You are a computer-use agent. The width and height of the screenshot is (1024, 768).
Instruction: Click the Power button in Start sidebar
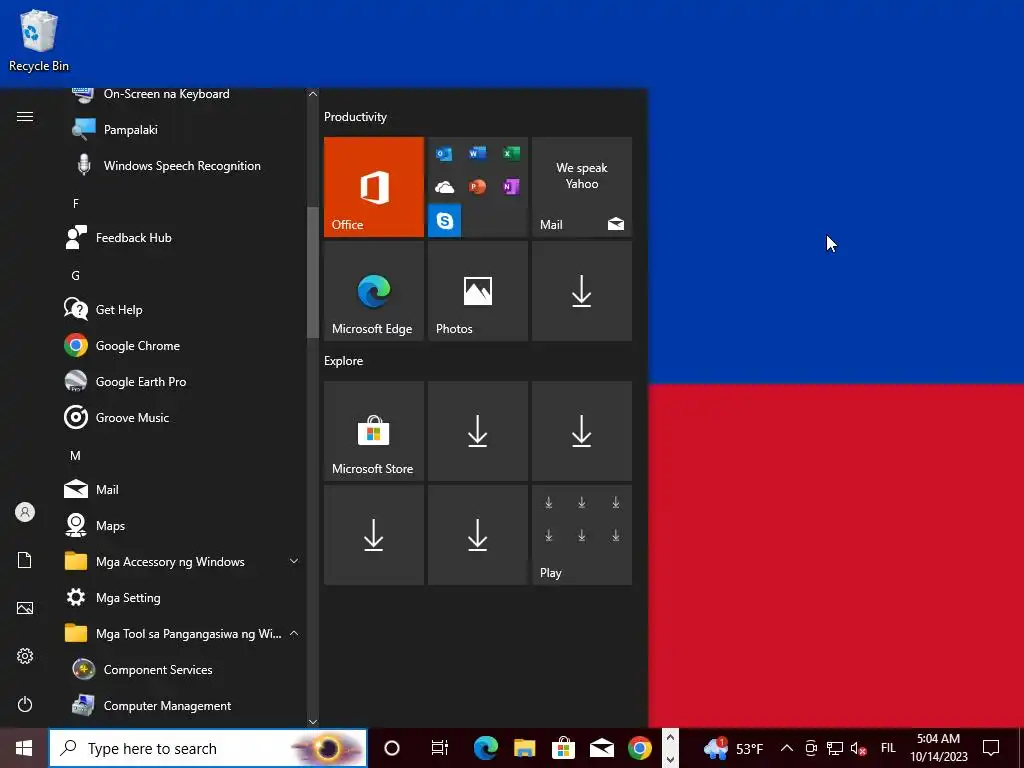(25, 704)
